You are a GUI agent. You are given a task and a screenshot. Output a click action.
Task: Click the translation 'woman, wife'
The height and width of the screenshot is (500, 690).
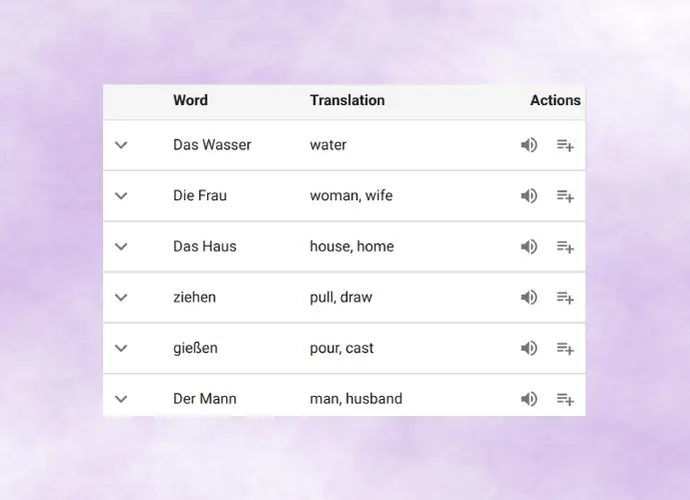(x=351, y=195)
